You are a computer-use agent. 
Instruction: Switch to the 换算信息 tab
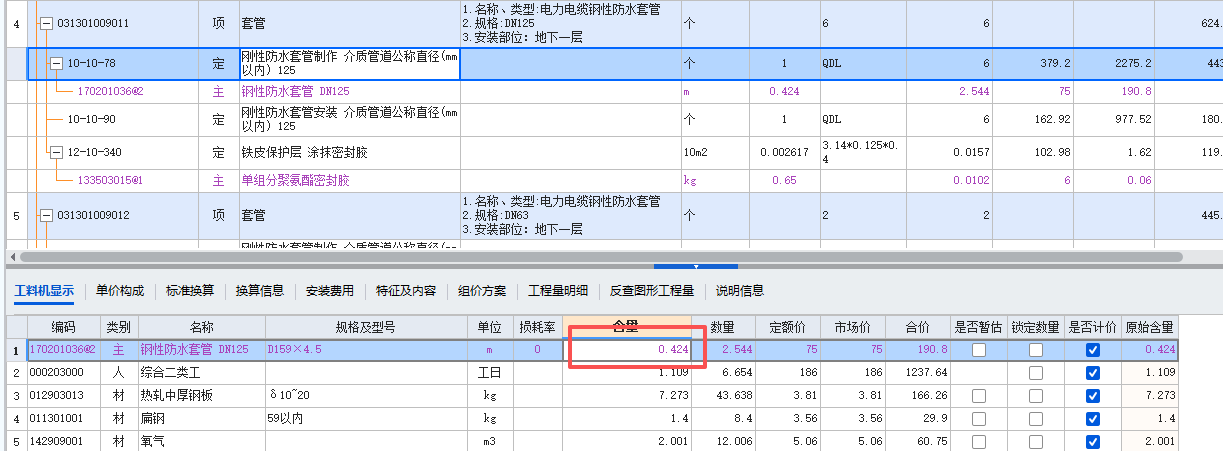pyautogui.click(x=260, y=291)
